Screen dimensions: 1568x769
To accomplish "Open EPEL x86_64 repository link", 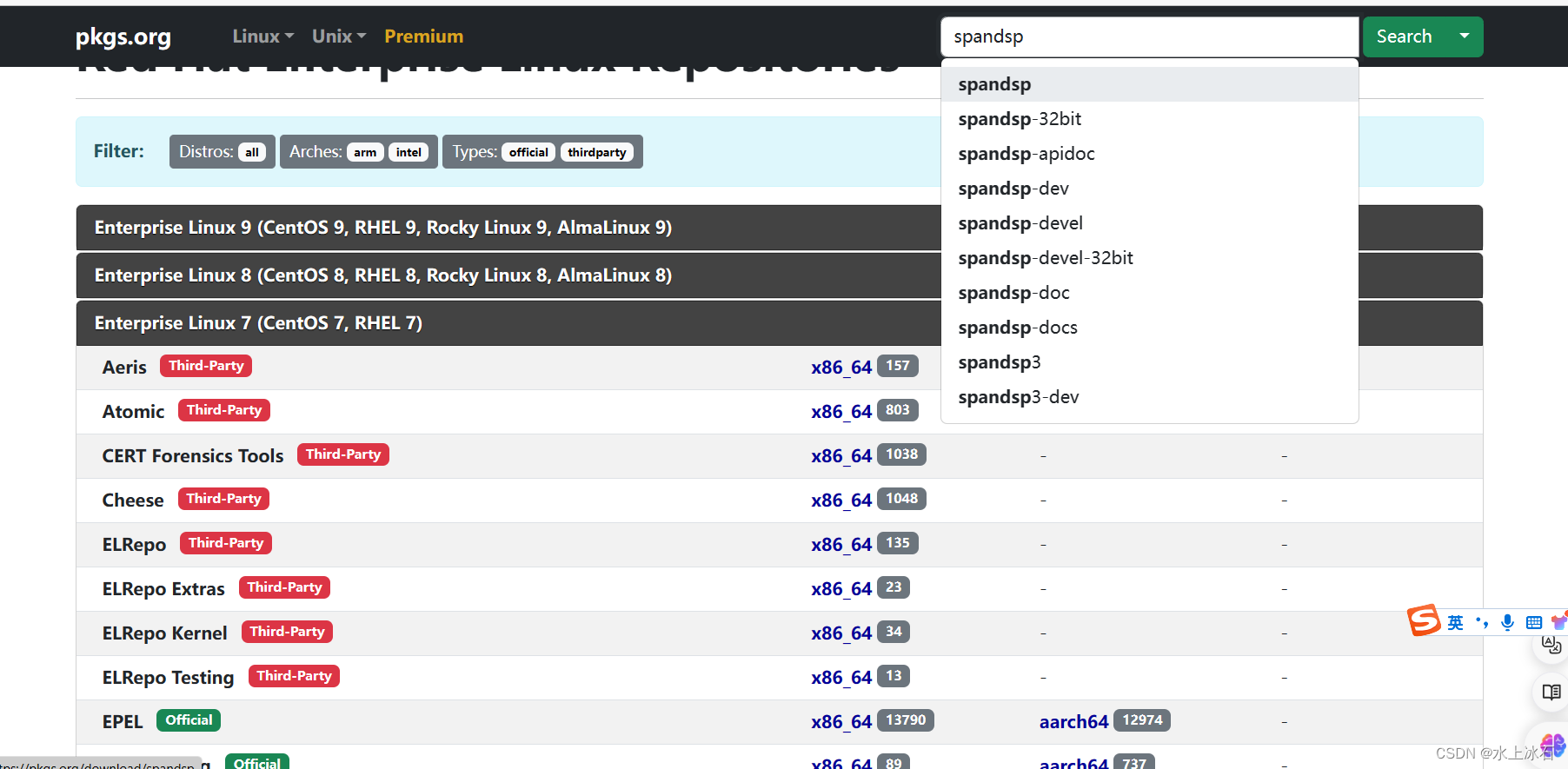I will [x=841, y=721].
